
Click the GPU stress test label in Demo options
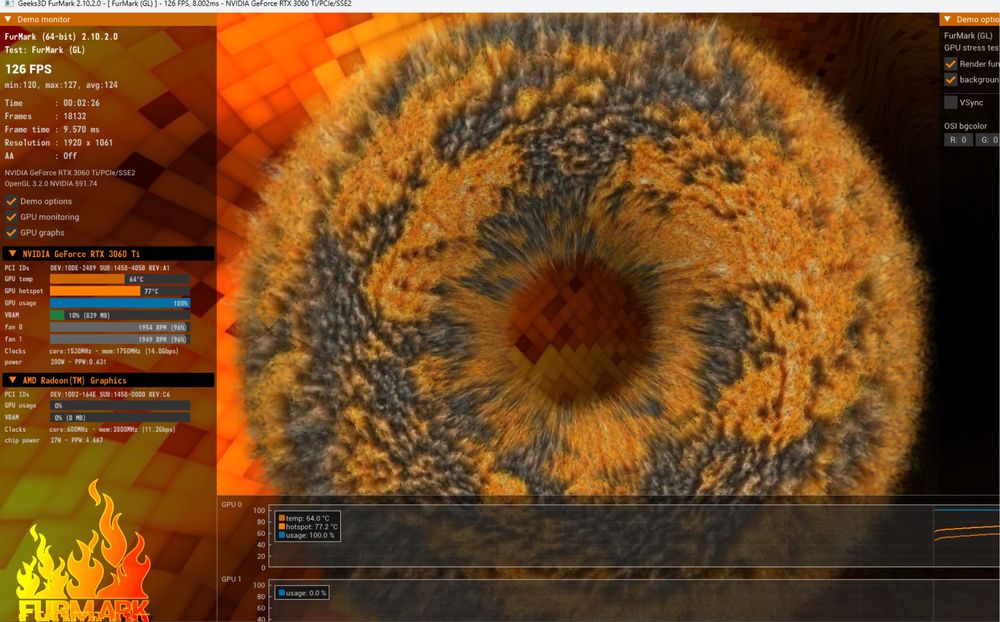971,48
